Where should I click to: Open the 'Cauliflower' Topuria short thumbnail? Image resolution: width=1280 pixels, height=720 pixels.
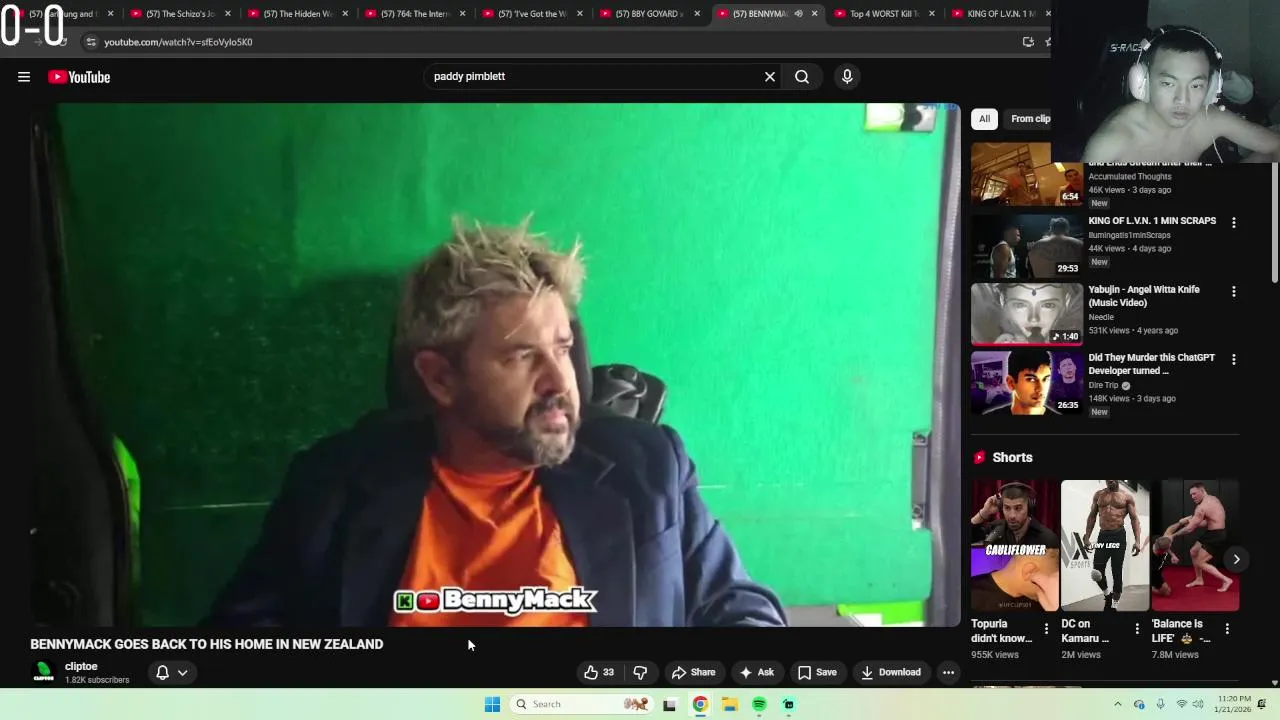pos(1014,545)
